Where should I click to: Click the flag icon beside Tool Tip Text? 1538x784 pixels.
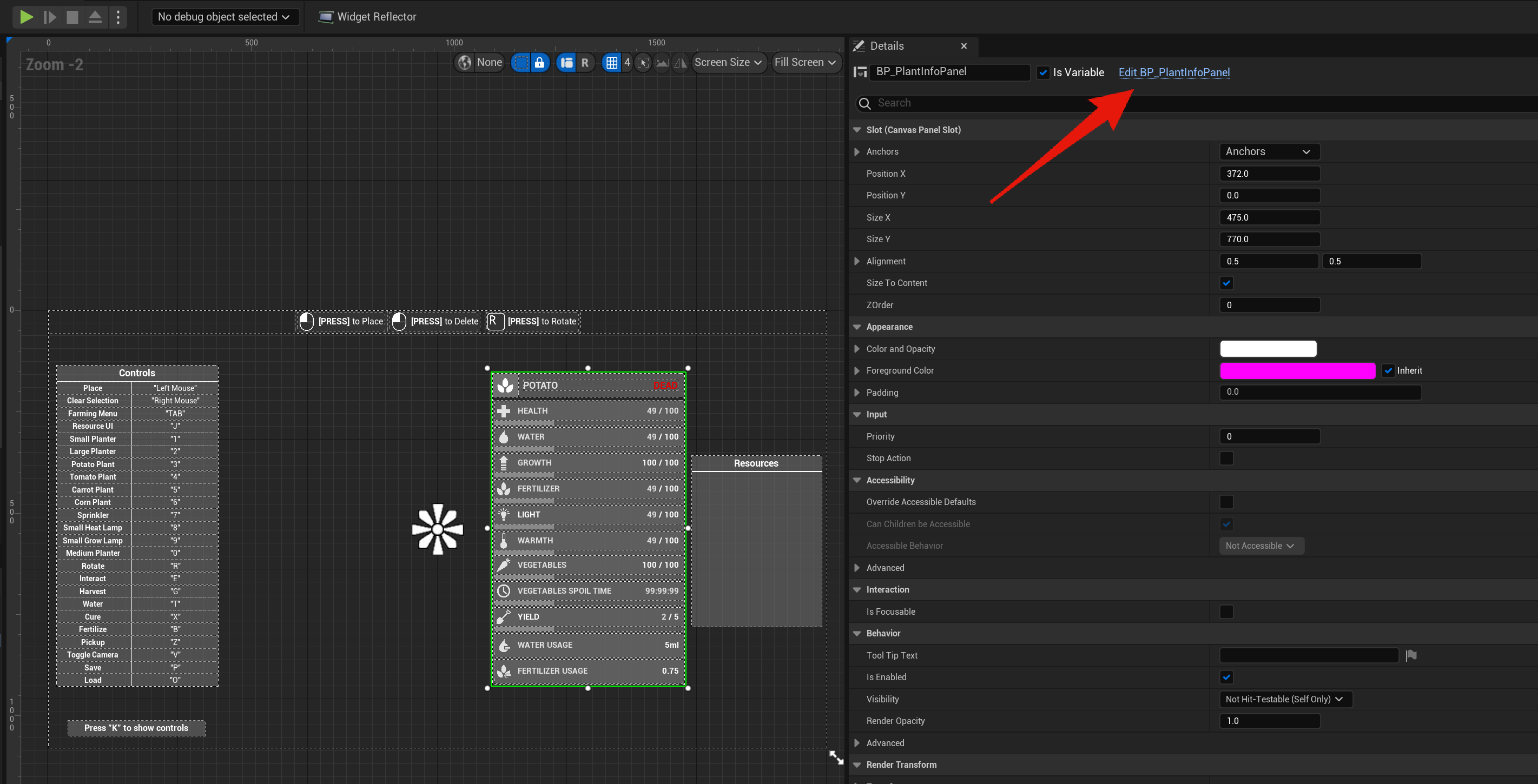1411,655
